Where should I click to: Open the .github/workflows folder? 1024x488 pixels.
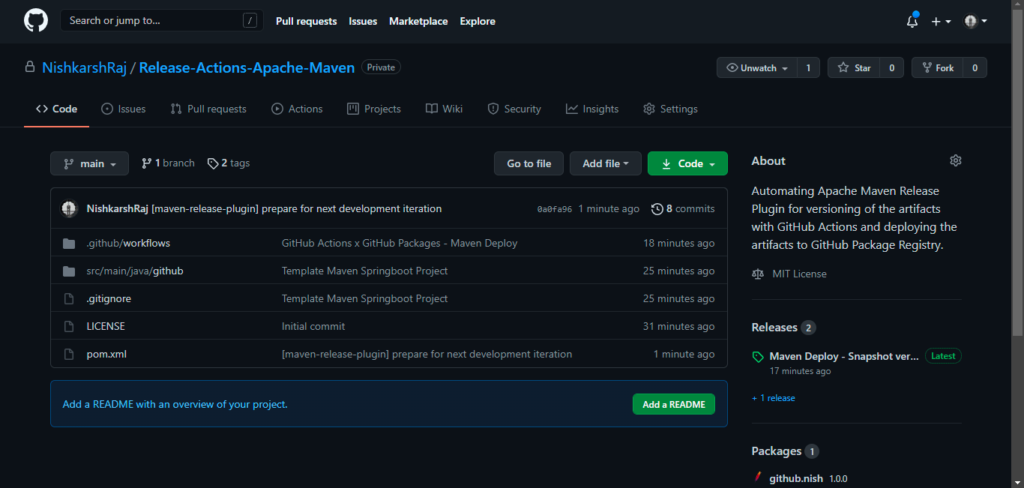(x=129, y=243)
